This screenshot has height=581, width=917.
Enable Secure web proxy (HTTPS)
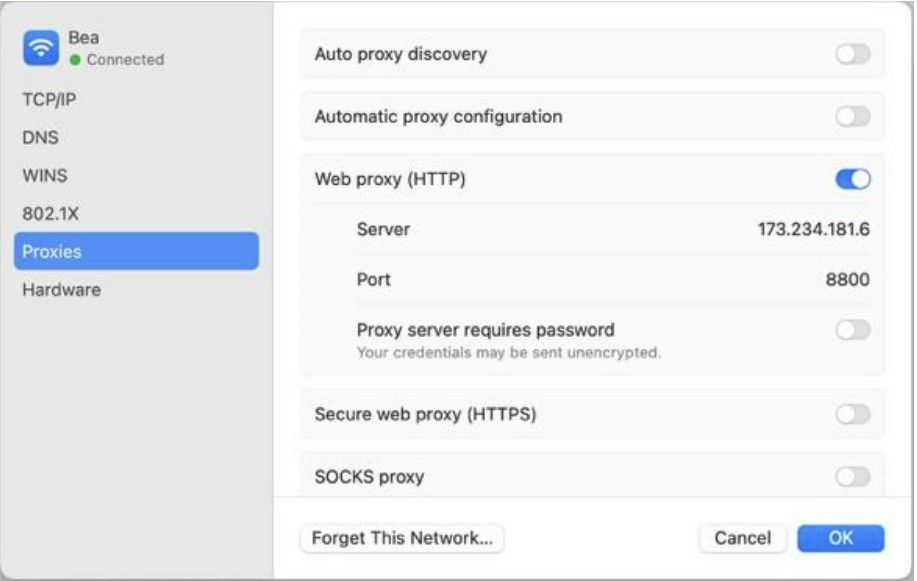click(x=853, y=414)
